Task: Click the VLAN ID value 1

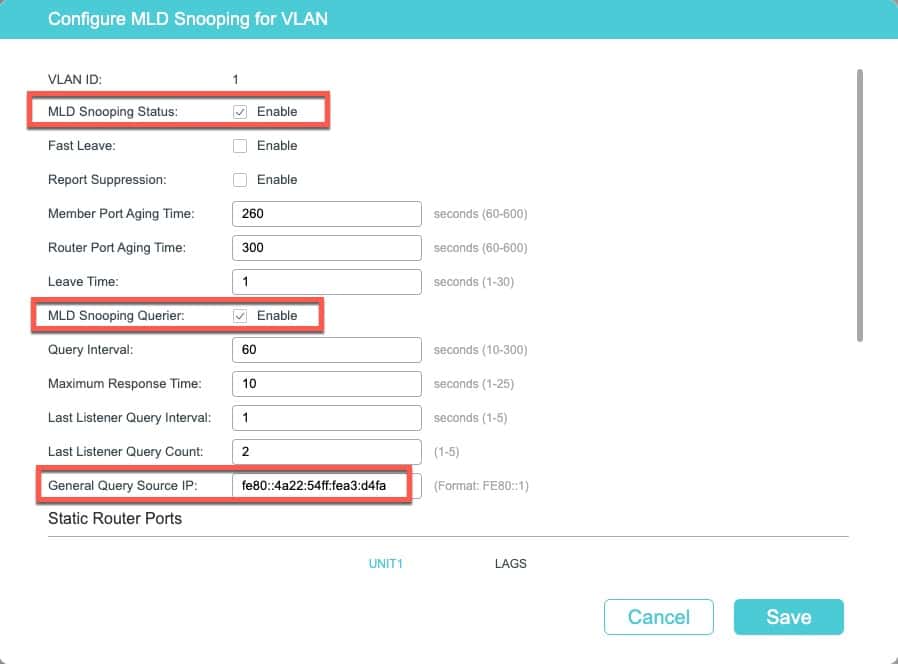Action: [x=235, y=80]
